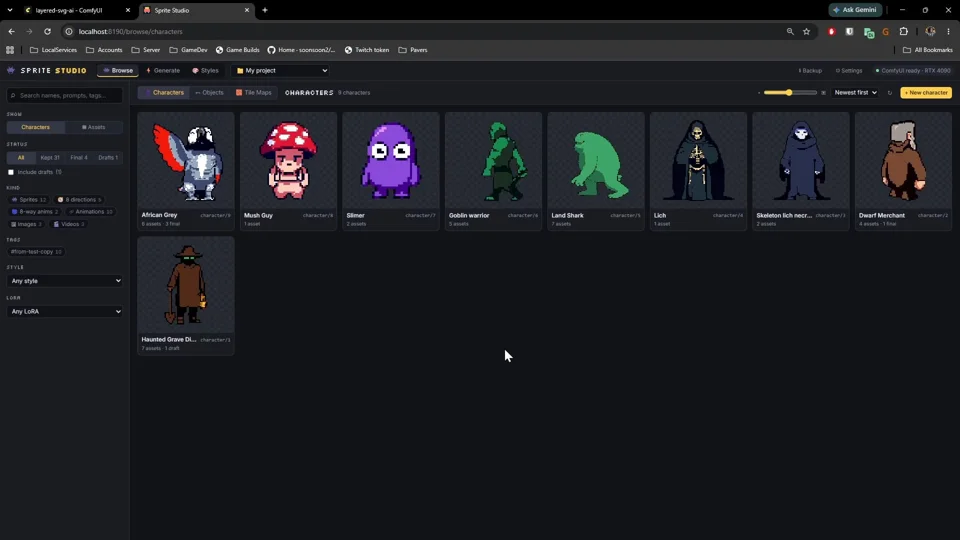The height and width of the screenshot is (540, 960).
Task: Open the LocalServices bookmark folder
Action: coord(53,50)
